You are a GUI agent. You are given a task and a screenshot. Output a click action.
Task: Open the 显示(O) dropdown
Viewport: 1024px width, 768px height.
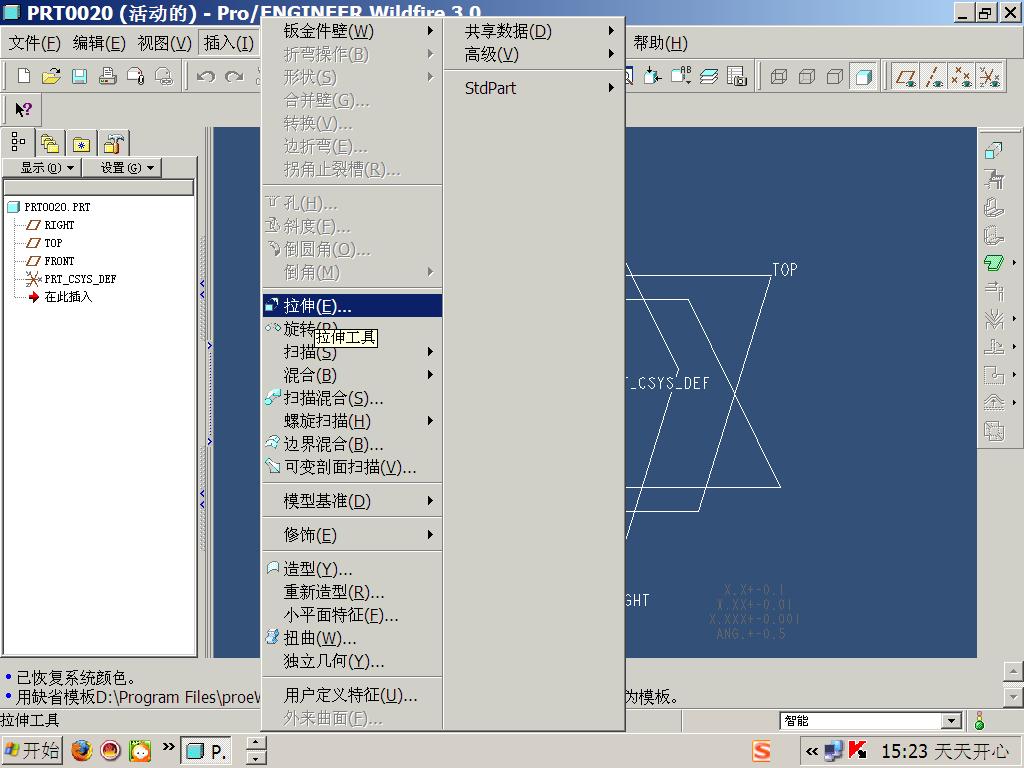click(42, 168)
